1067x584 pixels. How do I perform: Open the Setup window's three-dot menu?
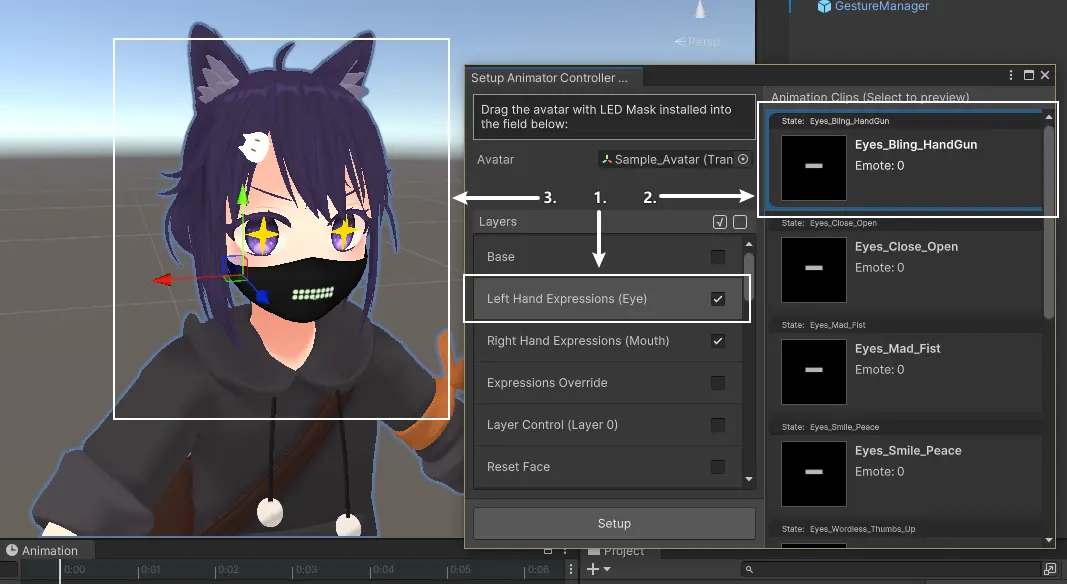pyautogui.click(x=1010, y=75)
